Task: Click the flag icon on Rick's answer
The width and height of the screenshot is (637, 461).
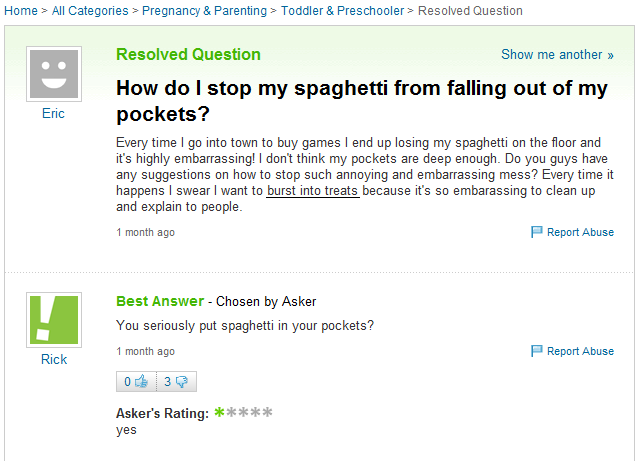Action: (537, 351)
